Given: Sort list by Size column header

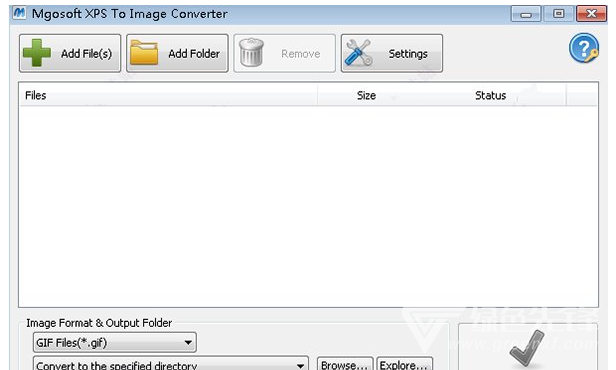Looking at the screenshot, I should pyautogui.click(x=367, y=95).
